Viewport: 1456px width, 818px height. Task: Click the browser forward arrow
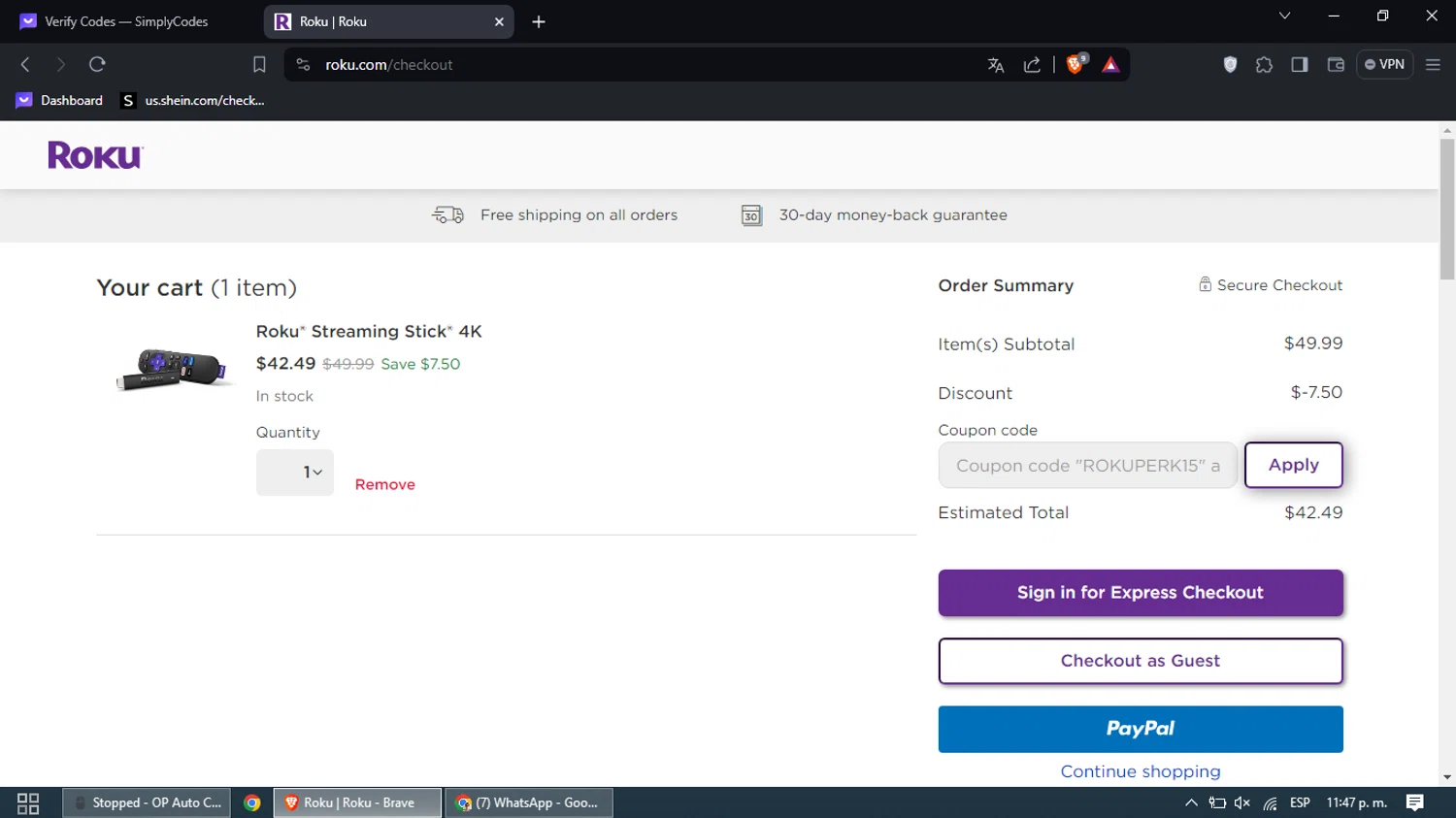[60, 65]
